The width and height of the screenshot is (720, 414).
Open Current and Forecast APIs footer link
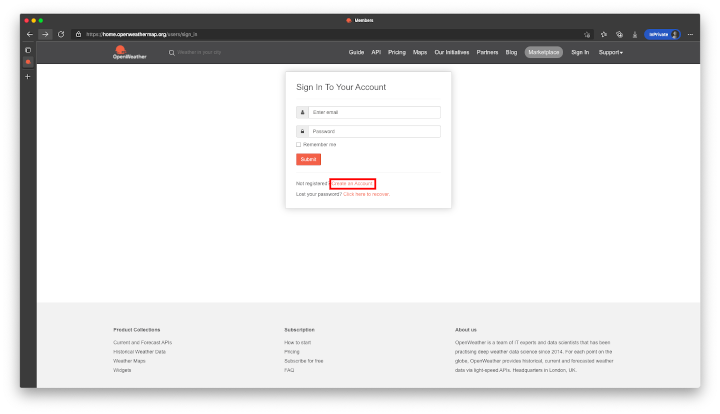(x=142, y=342)
